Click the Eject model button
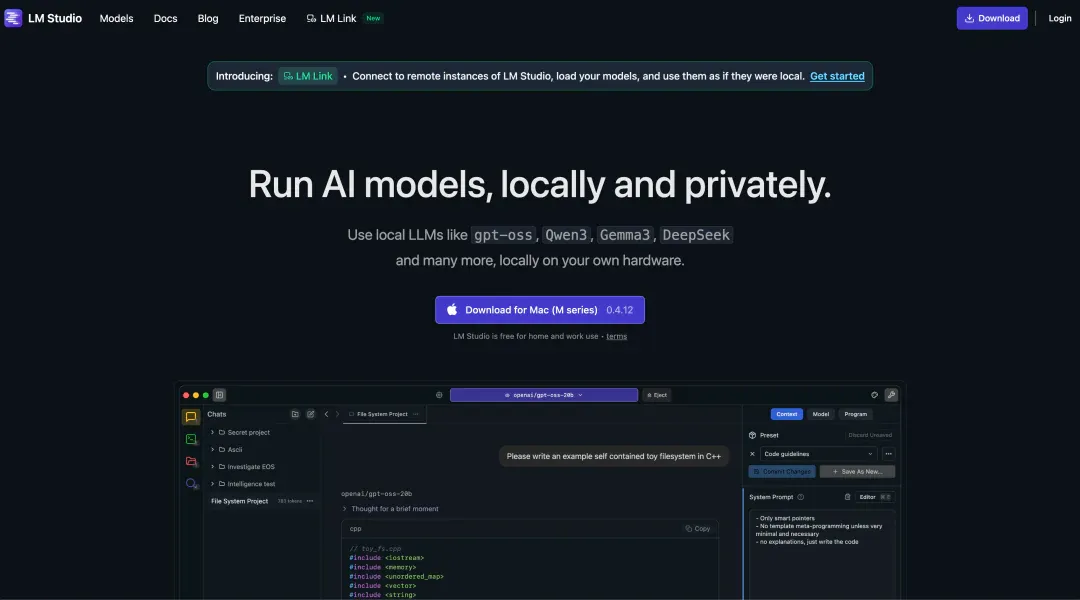1080x600 pixels. click(x=657, y=395)
